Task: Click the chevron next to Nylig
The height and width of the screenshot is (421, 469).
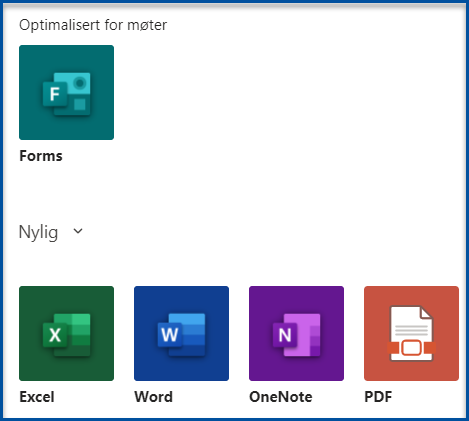Action: [78, 231]
